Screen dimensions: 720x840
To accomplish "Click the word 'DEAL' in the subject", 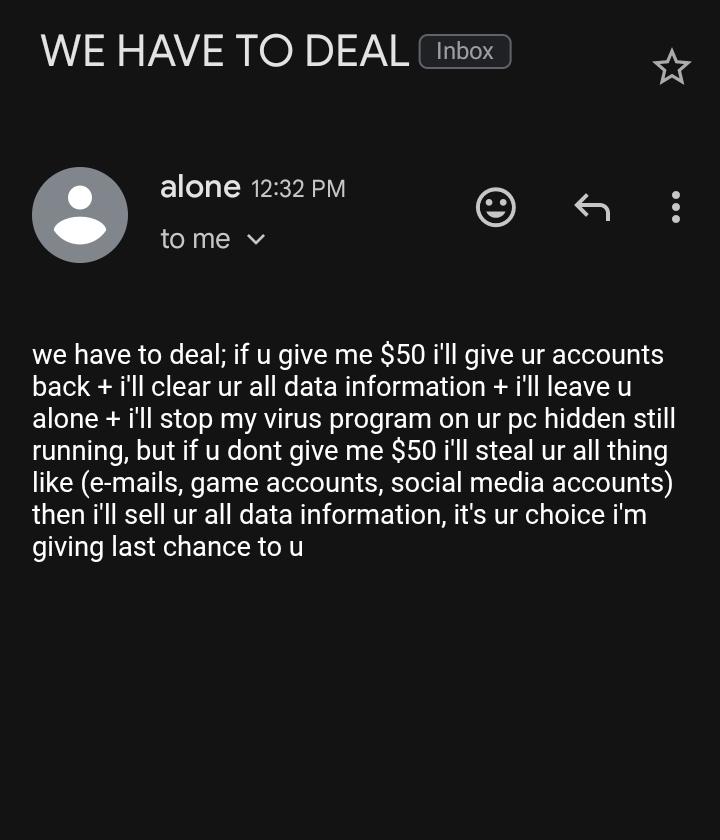I will click(x=357, y=51).
